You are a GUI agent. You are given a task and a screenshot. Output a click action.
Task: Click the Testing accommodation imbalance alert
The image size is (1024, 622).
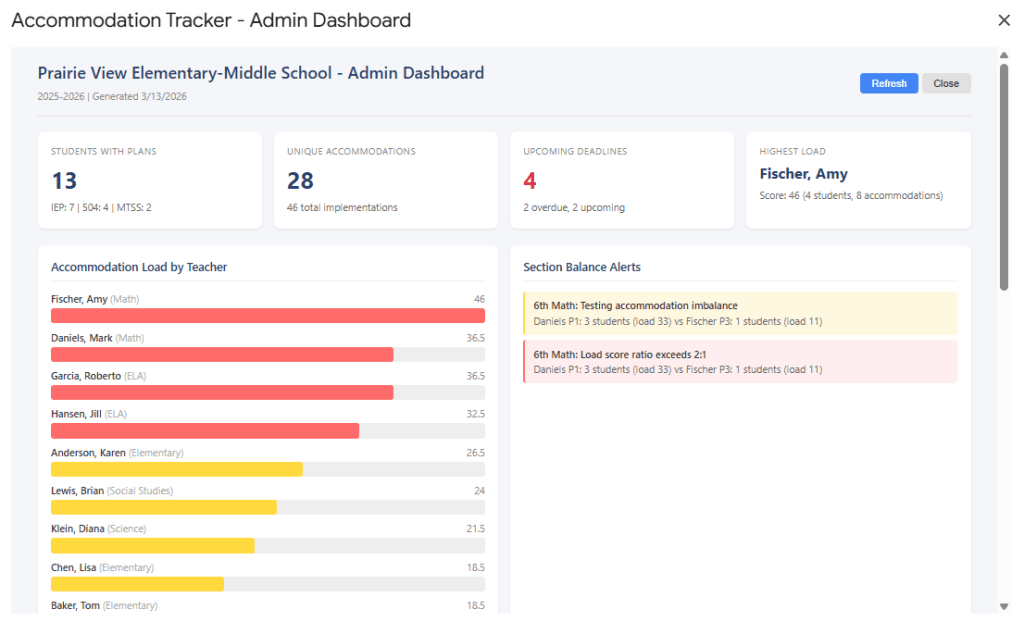[x=739, y=313]
